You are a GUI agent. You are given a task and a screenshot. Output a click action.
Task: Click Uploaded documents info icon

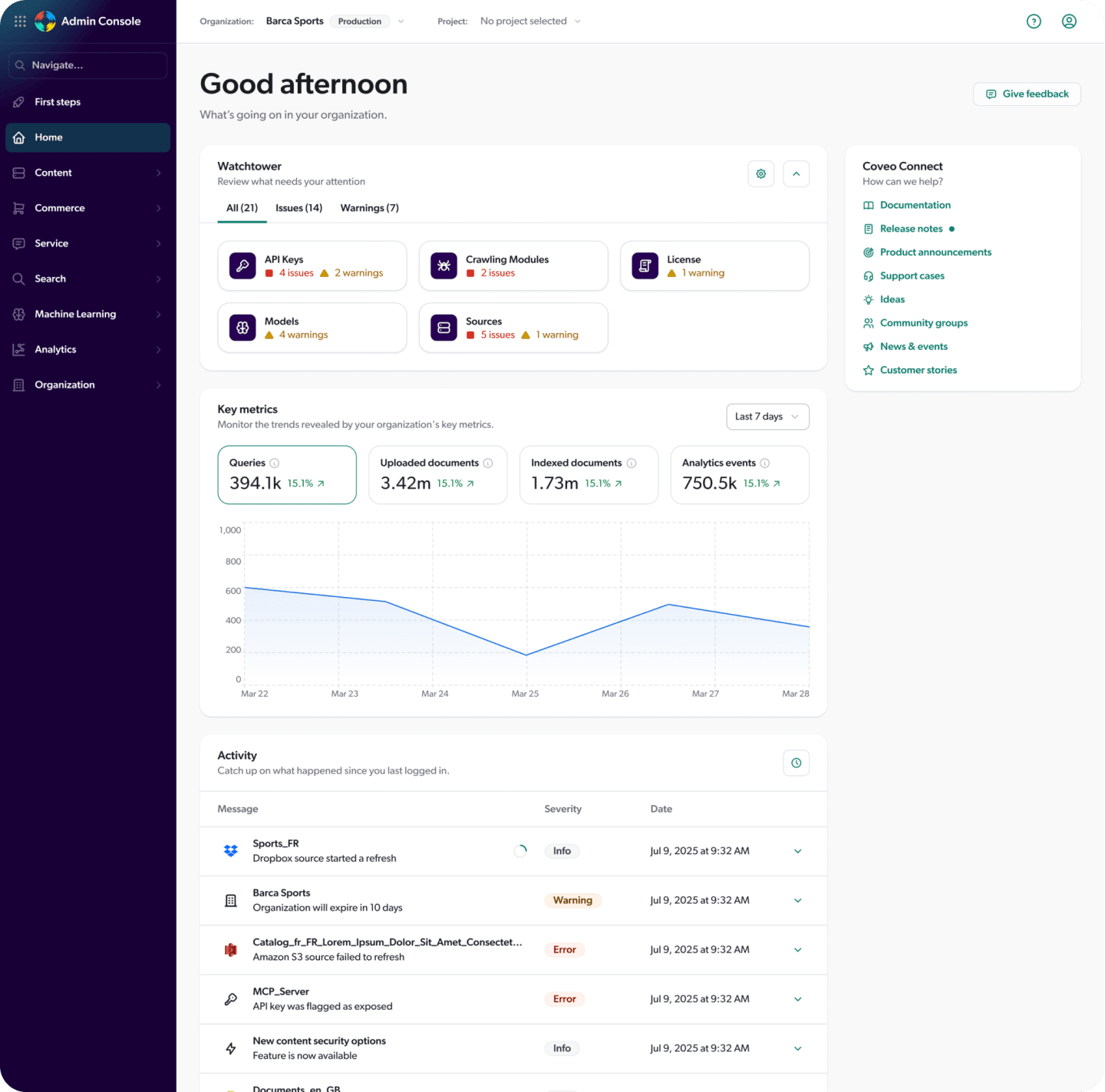[x=488, y=463]
